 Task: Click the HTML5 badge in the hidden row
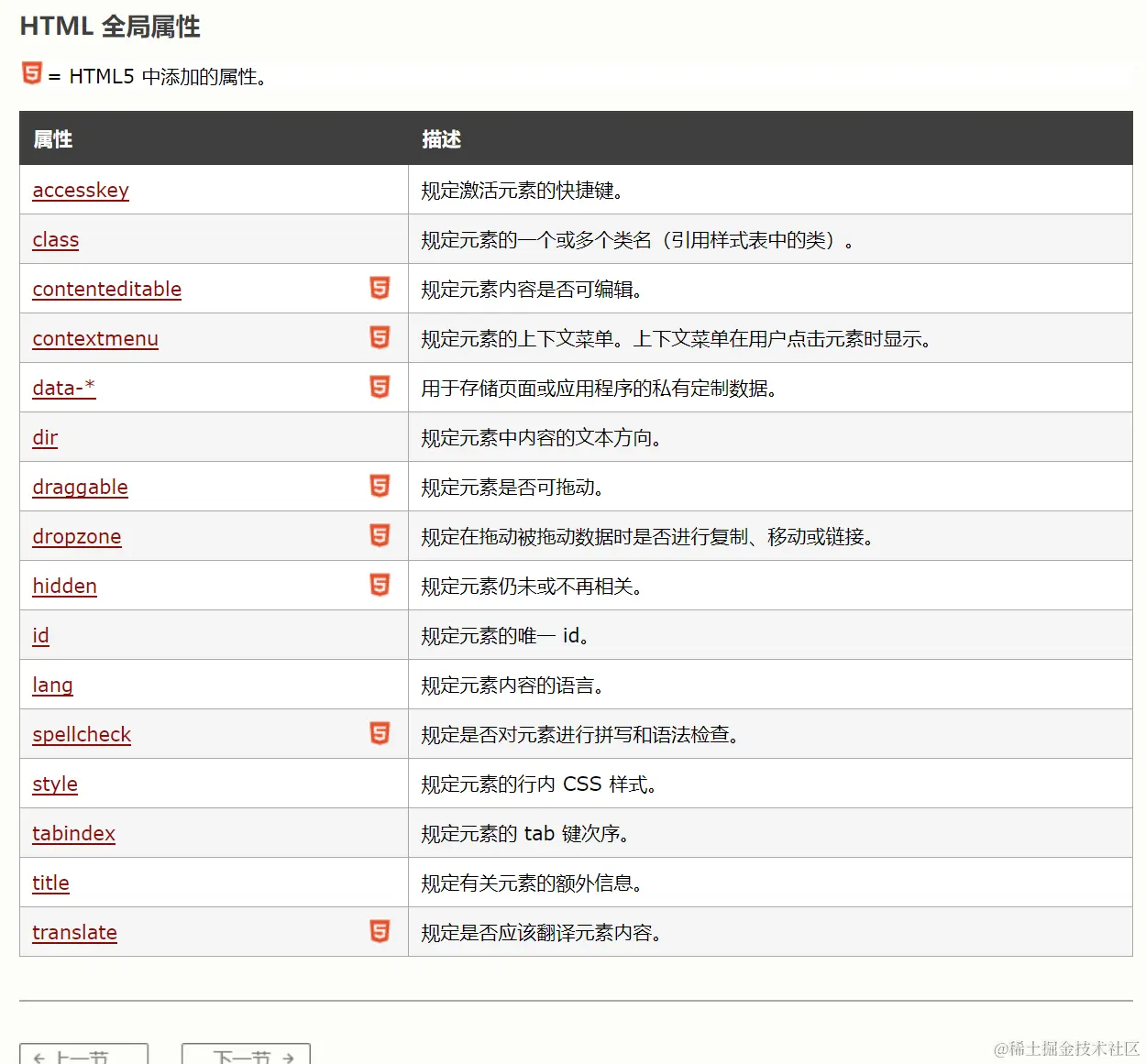pyautogui.click(x=380, y=585)
